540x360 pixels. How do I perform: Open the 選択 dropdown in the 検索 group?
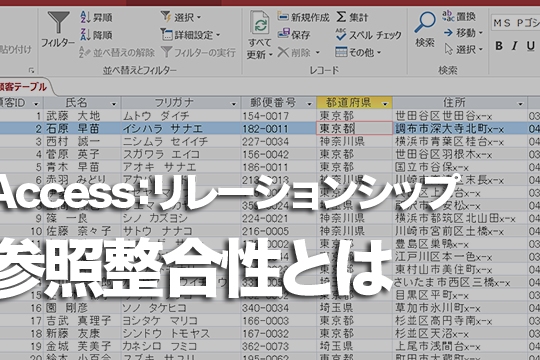pos(463,49)
